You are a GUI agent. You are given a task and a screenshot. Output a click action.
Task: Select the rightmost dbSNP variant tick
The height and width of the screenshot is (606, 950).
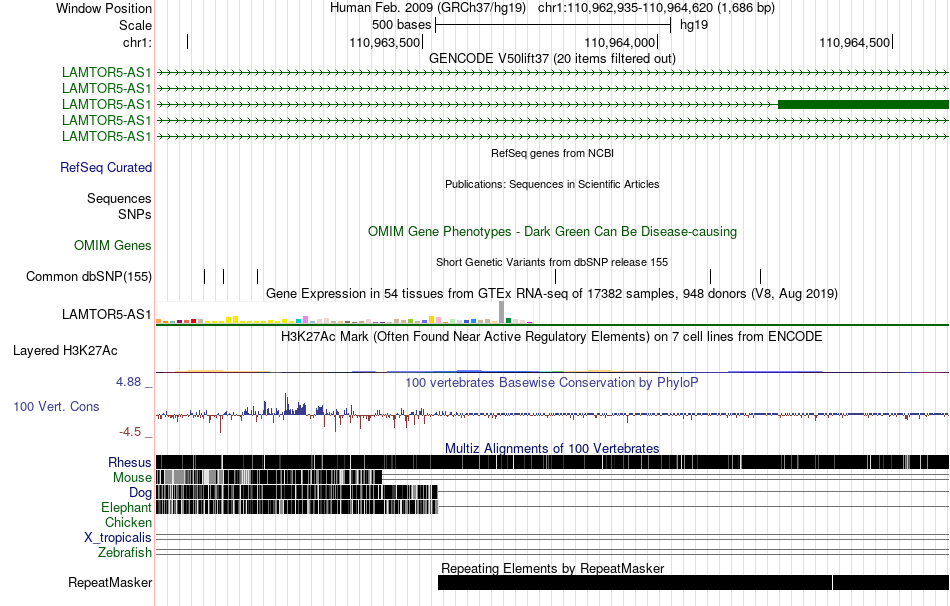point(760,276)
